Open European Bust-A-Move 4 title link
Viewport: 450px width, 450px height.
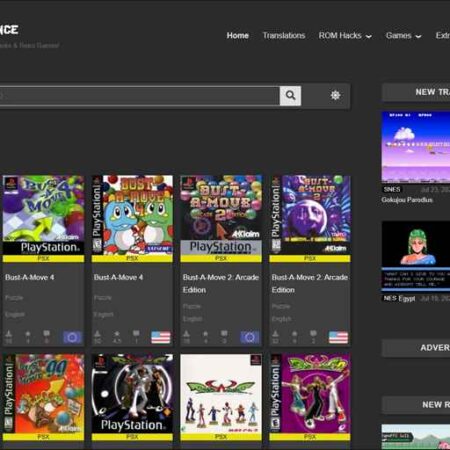[30, 277]
